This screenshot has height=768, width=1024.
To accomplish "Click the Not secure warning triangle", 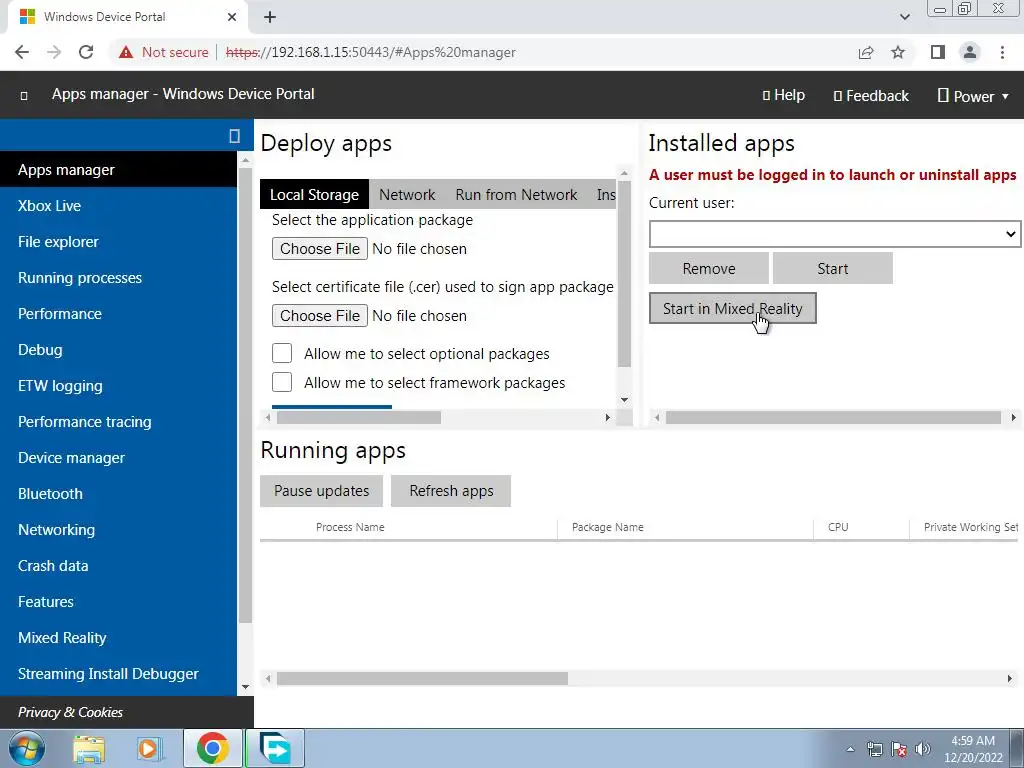I will click(126, 52).
